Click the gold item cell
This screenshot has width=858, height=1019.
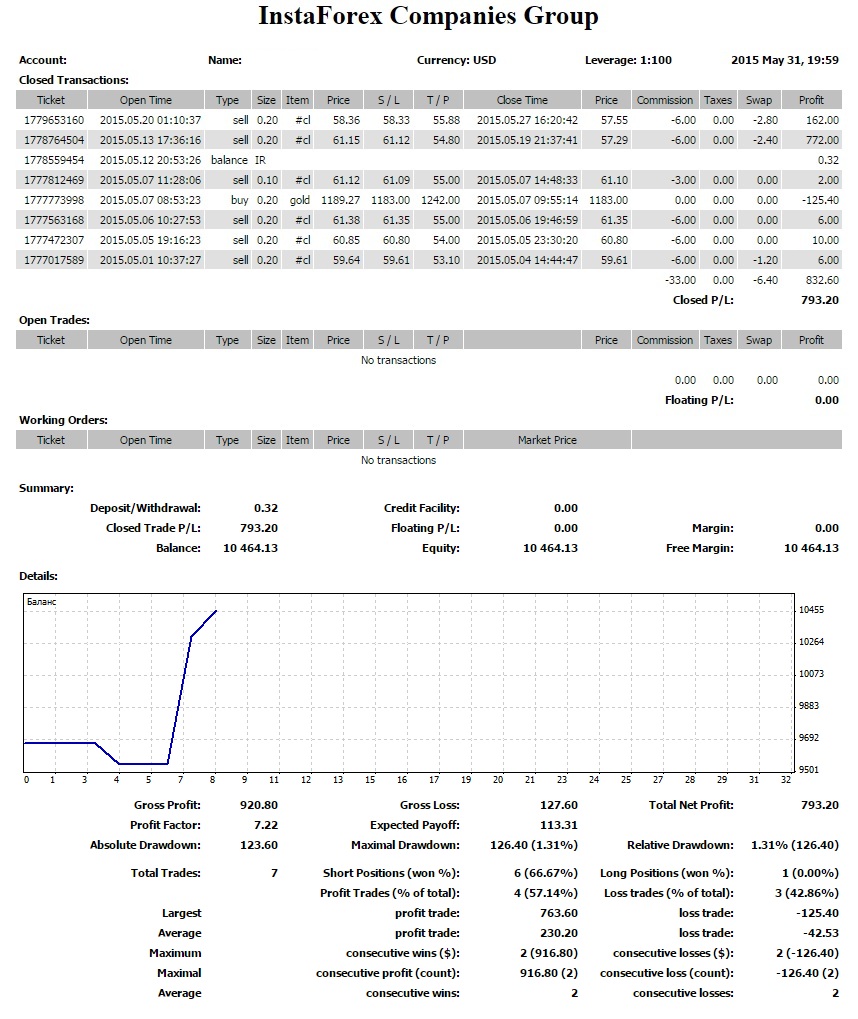pyautogui.click(x=300, y=200)
